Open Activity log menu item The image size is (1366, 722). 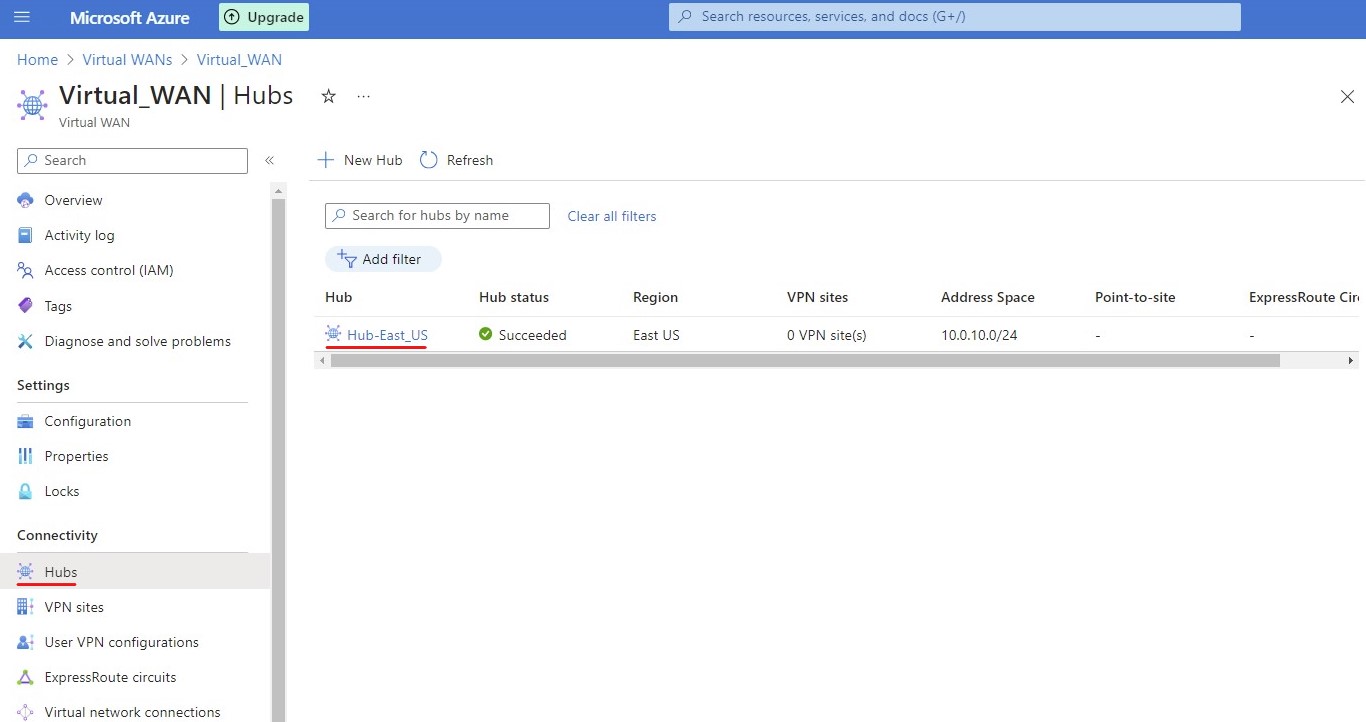79,235
